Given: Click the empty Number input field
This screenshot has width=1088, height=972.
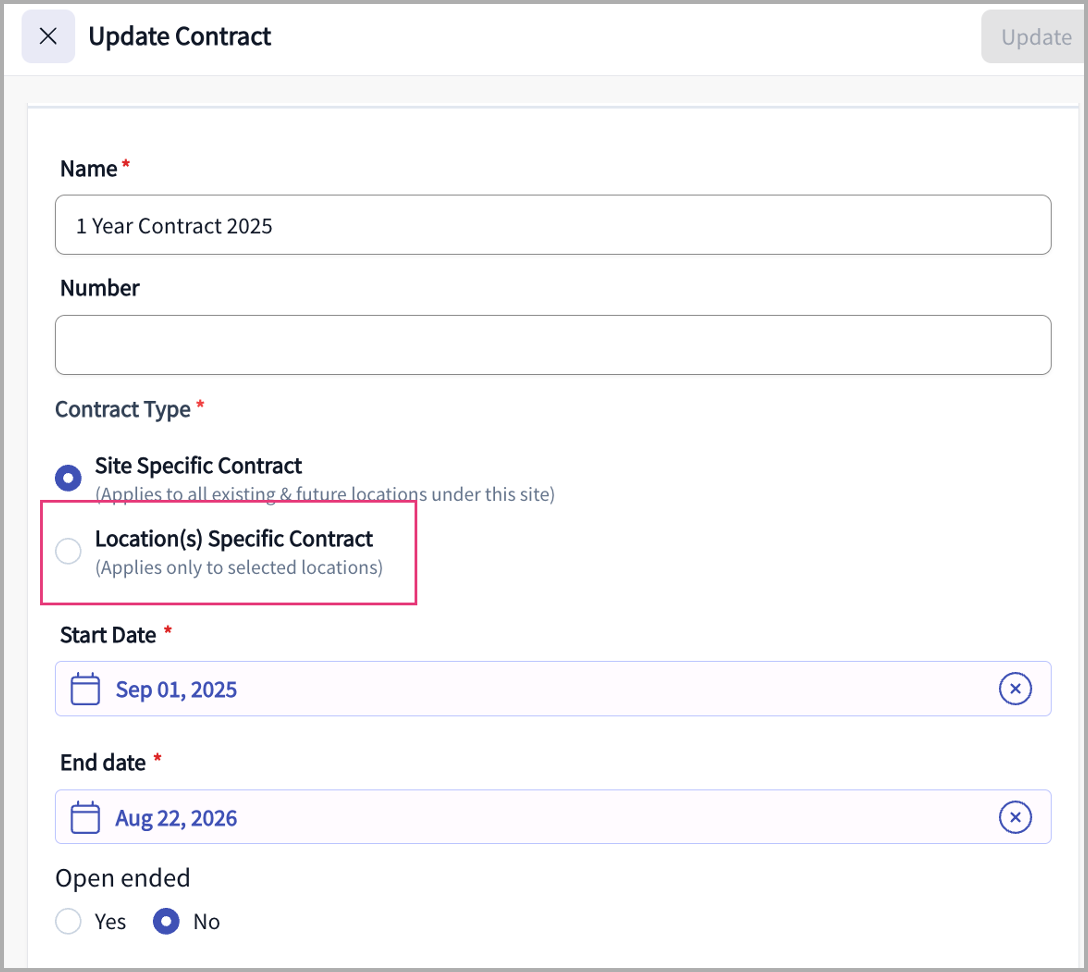Looking at the screenshot, I should click(x=552, y=345).
